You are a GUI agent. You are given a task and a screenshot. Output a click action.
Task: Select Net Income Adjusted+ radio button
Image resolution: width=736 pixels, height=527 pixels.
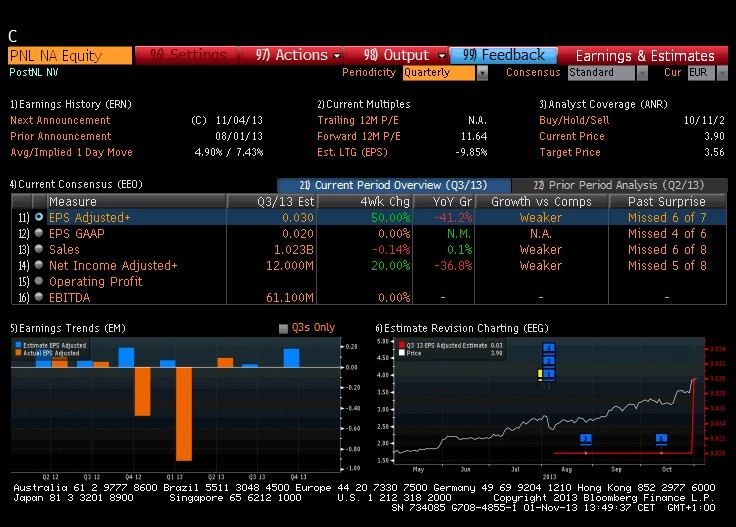[x=39, y=265]
